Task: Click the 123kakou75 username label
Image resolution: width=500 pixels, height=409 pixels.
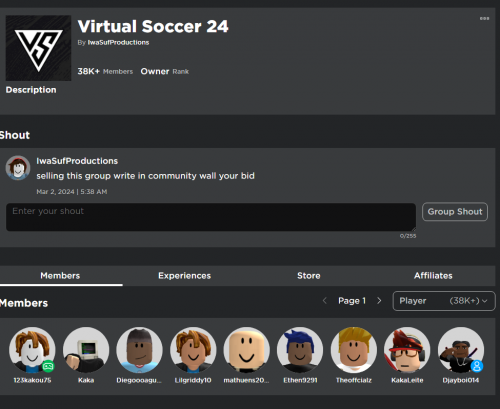Action: 32,380
